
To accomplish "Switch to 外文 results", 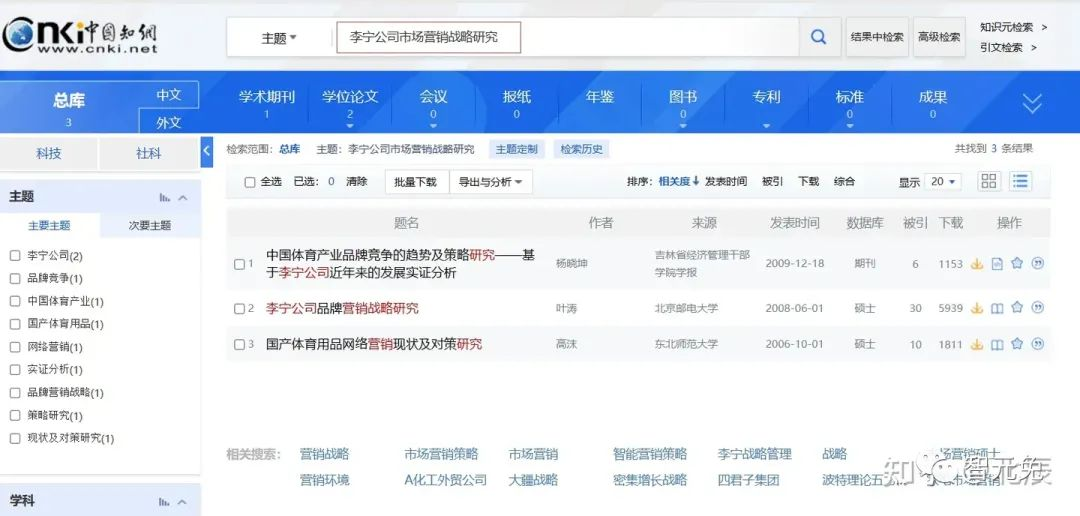I will coord(169,122).
